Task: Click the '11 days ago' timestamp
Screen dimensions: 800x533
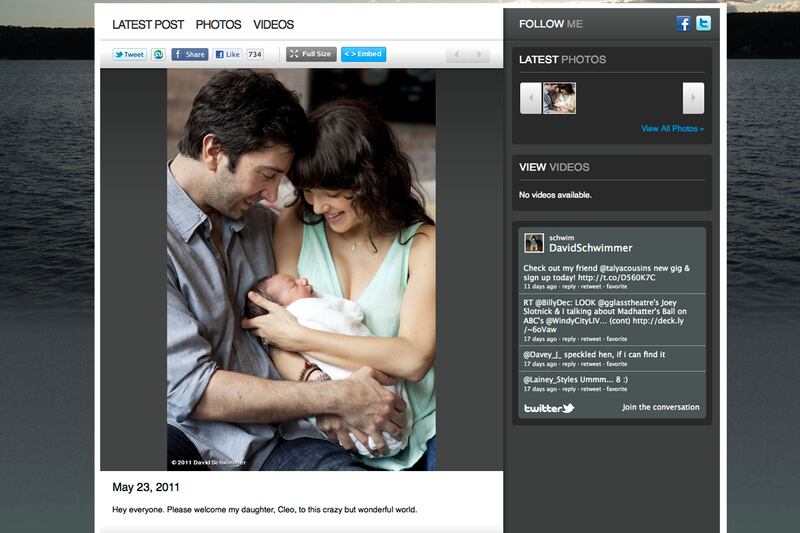Action: pos(540,287)
